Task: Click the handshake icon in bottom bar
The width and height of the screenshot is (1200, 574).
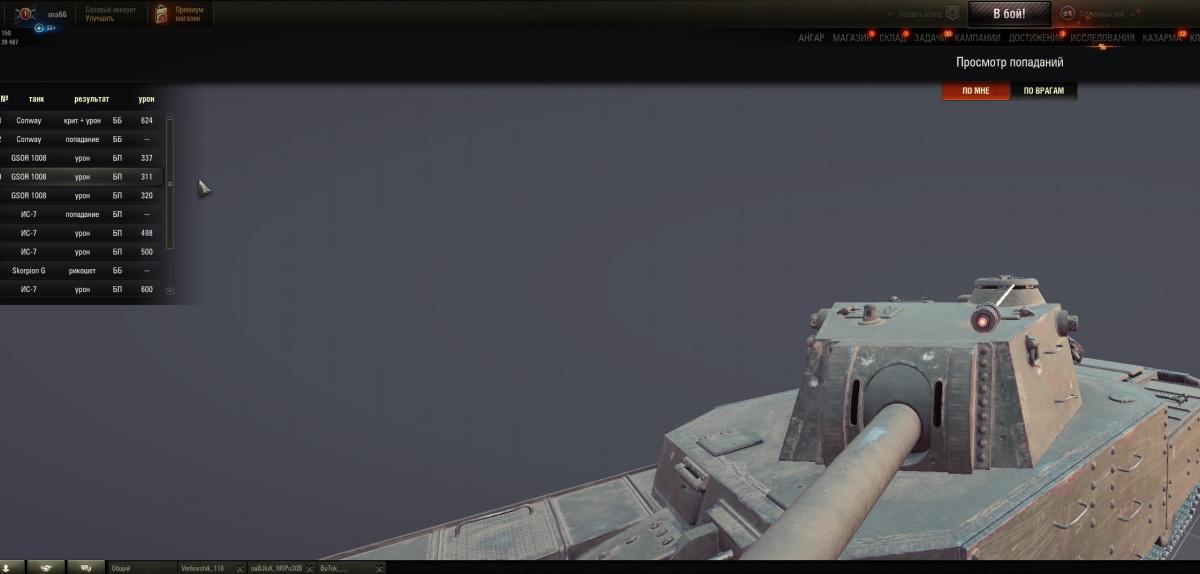Action: click(46, 567)
